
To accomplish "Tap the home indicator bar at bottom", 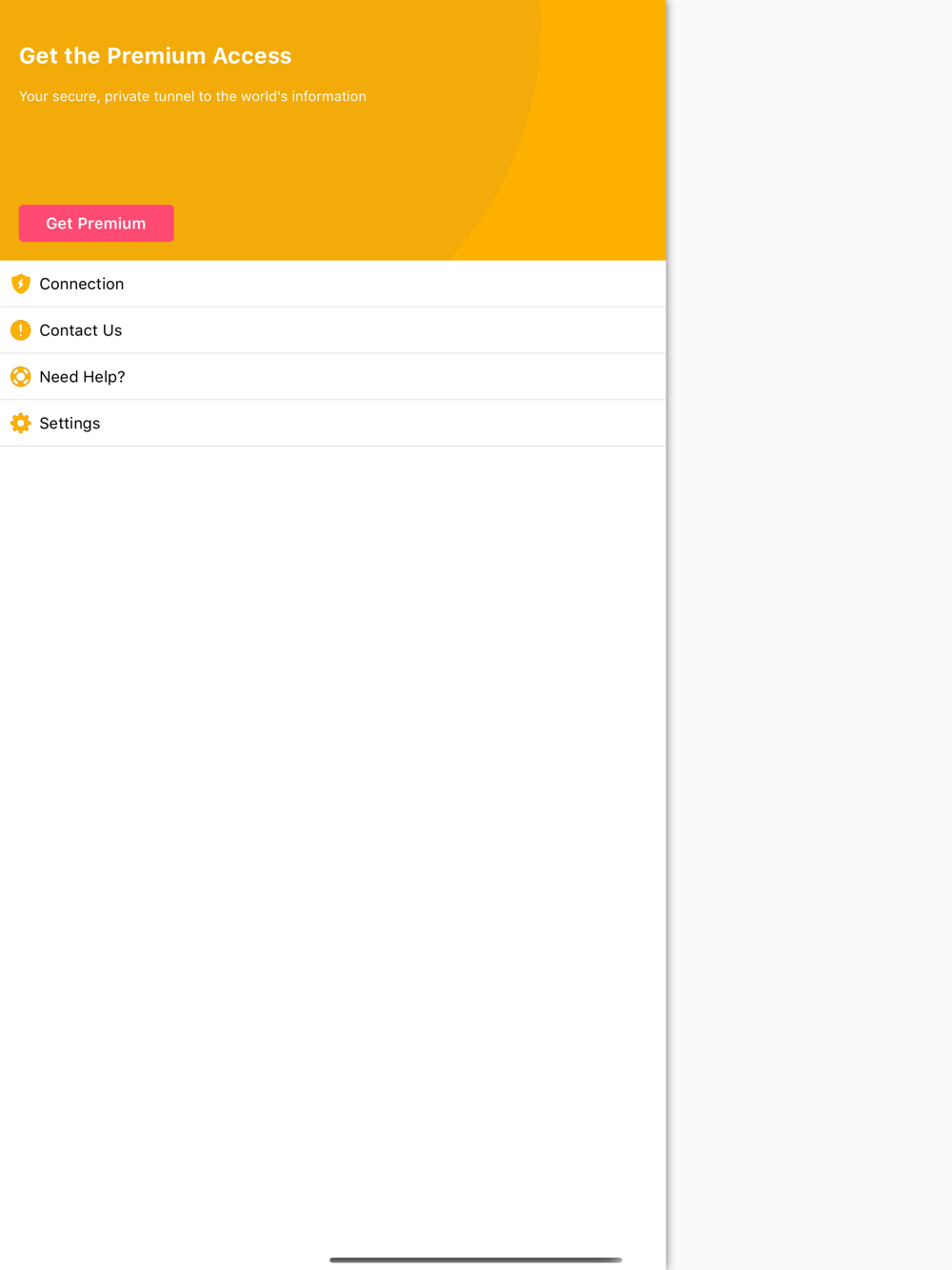I will point(476,1260).
